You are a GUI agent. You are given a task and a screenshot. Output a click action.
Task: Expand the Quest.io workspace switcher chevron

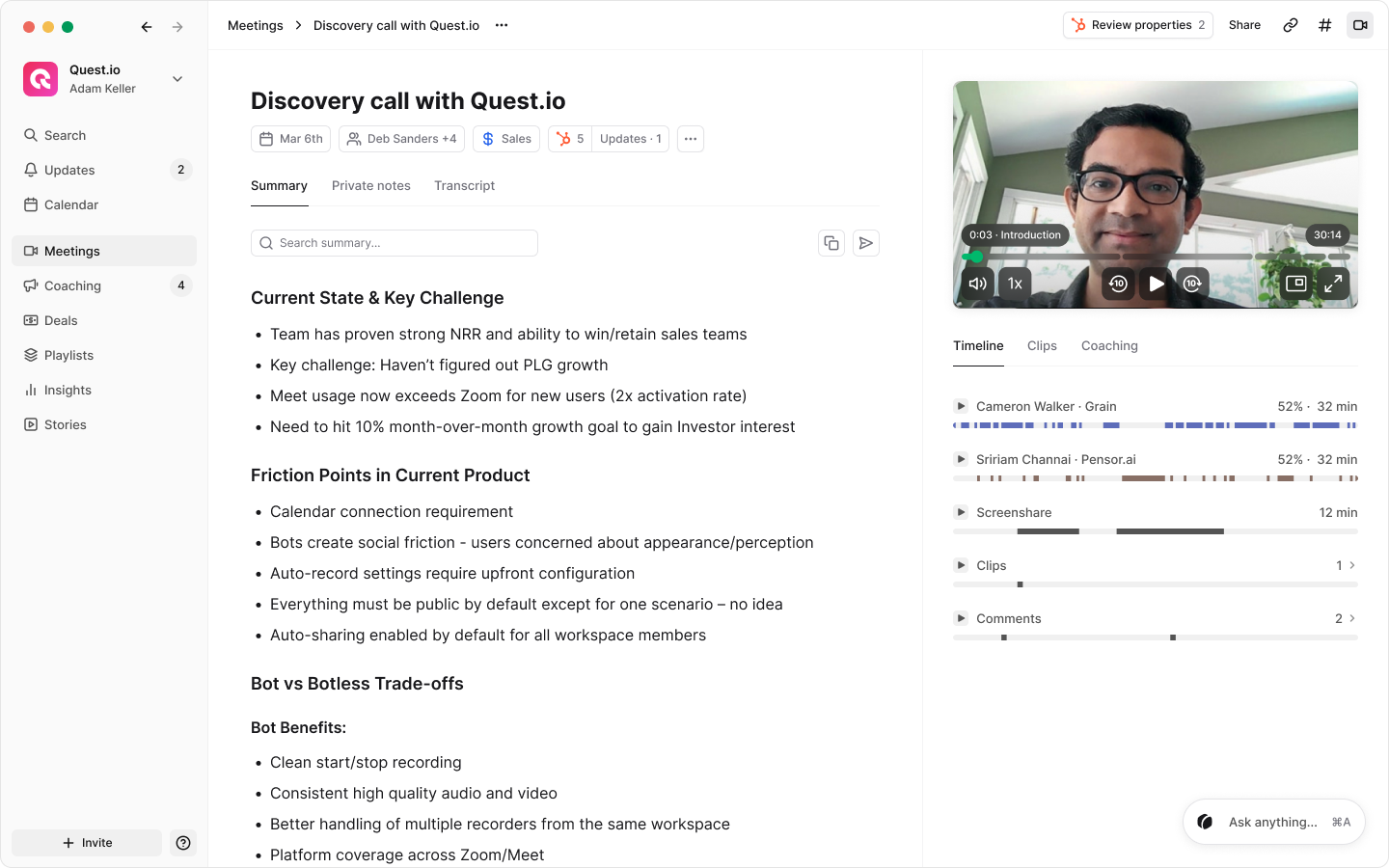coord(177,79)
